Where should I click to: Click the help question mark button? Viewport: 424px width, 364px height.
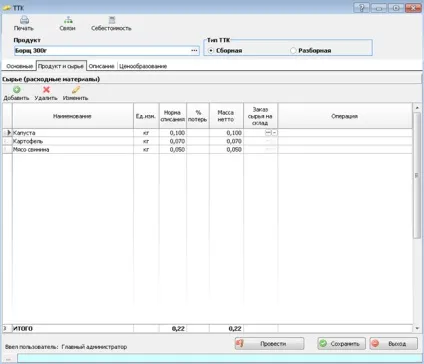(x=361, y=7)
